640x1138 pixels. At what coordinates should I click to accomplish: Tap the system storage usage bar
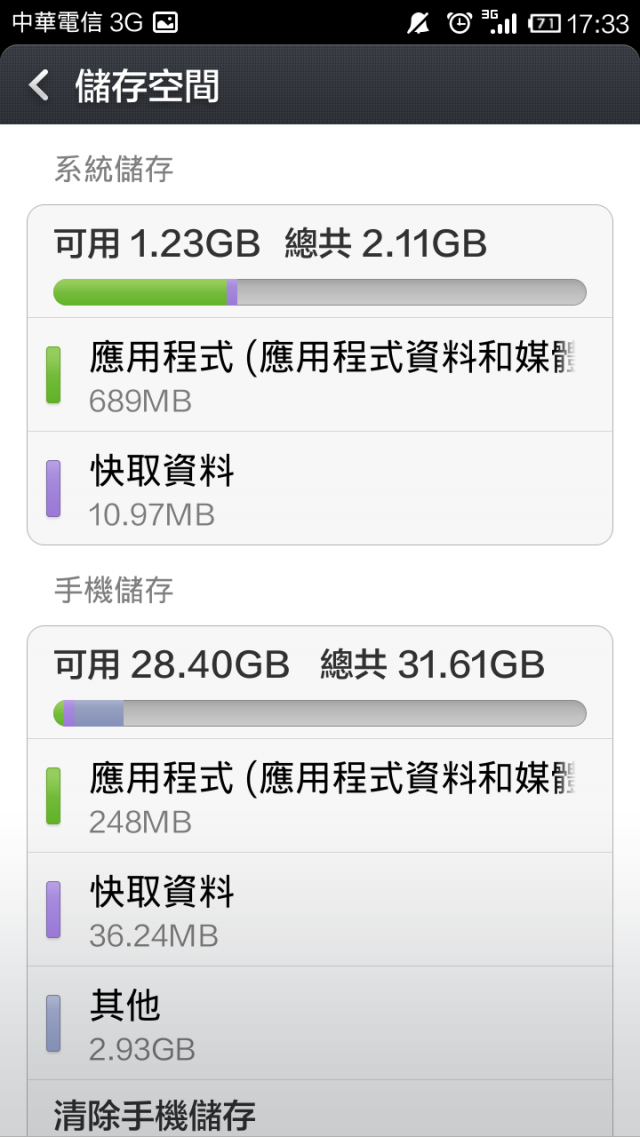click(320, 292)
